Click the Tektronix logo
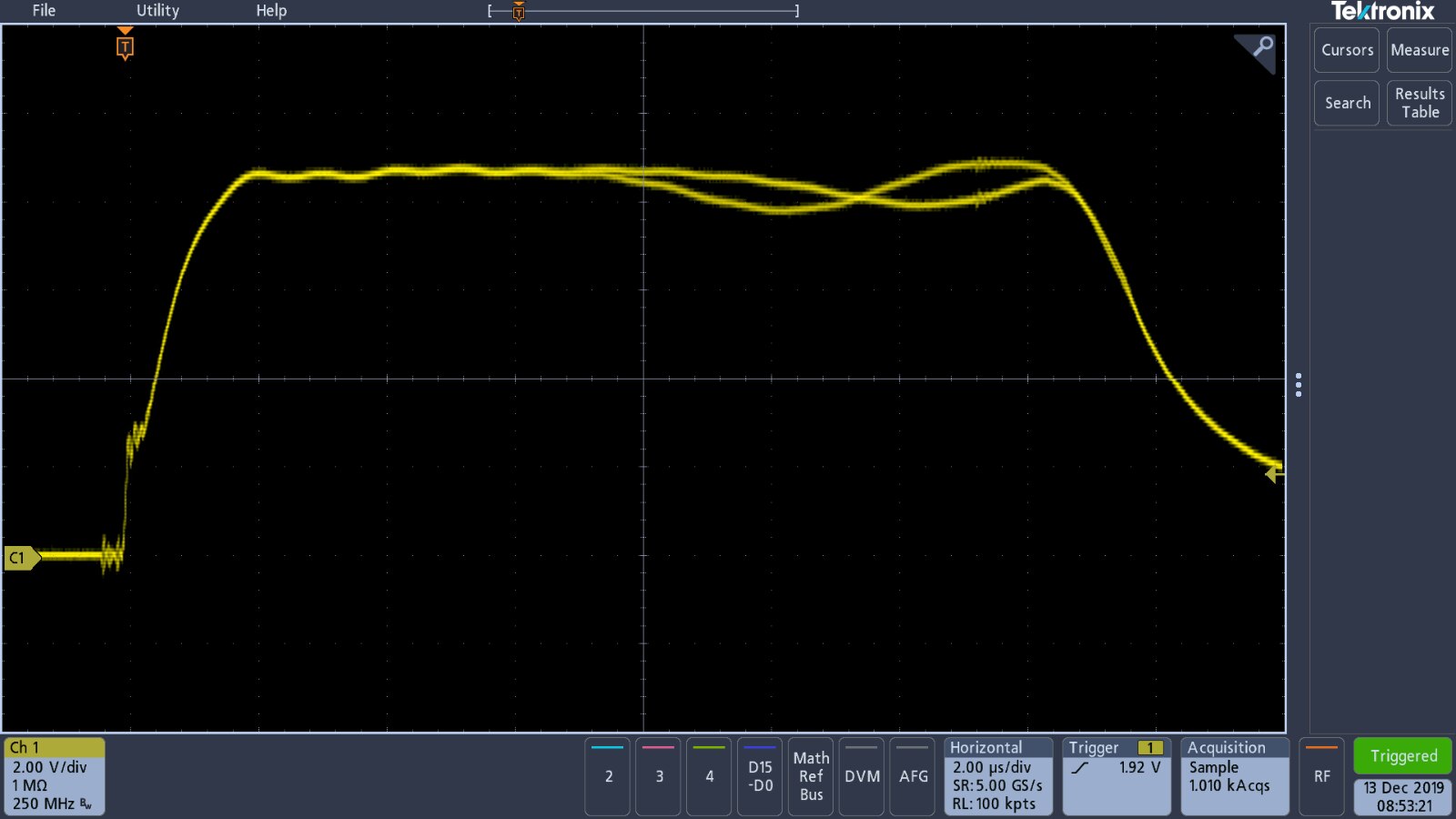Screen dimensions: 1456x819 click(x=1382, y=12)
